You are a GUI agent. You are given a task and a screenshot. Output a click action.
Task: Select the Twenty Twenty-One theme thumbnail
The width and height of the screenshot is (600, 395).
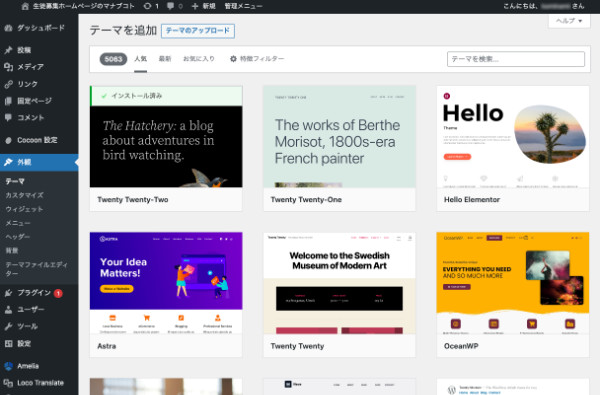pos(339,137)
